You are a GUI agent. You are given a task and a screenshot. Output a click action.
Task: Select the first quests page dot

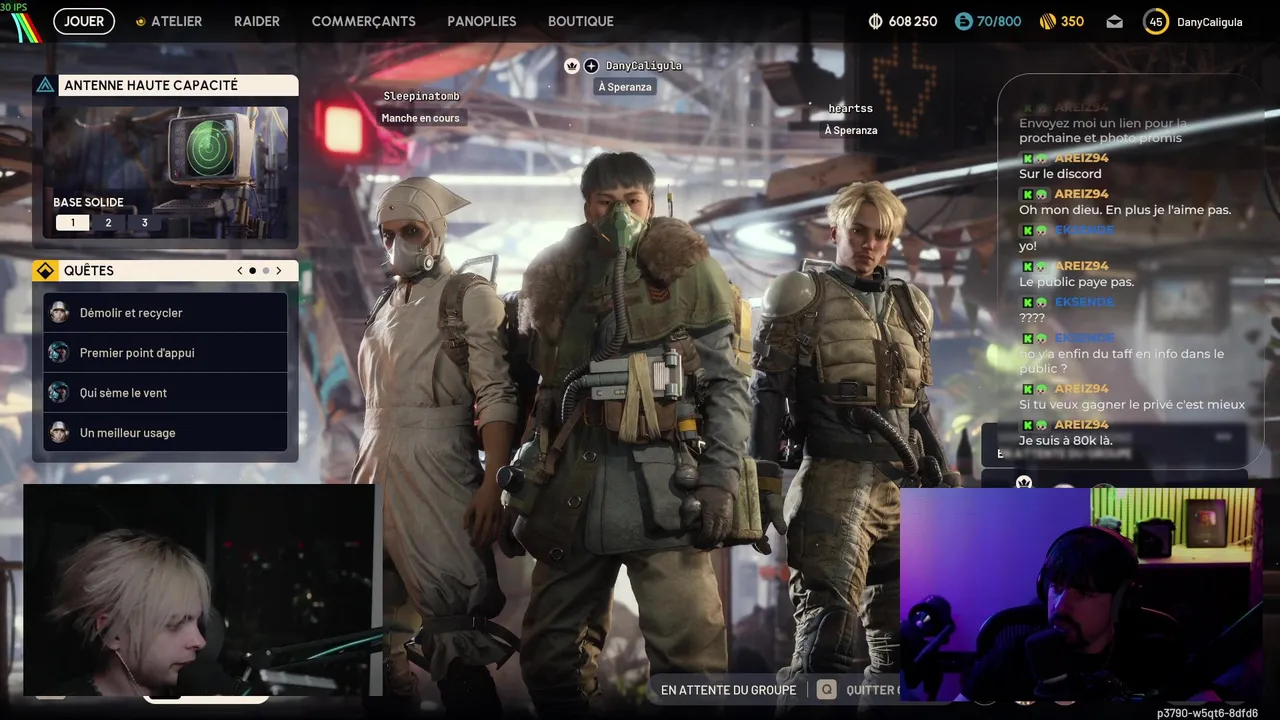click(253, 271)
